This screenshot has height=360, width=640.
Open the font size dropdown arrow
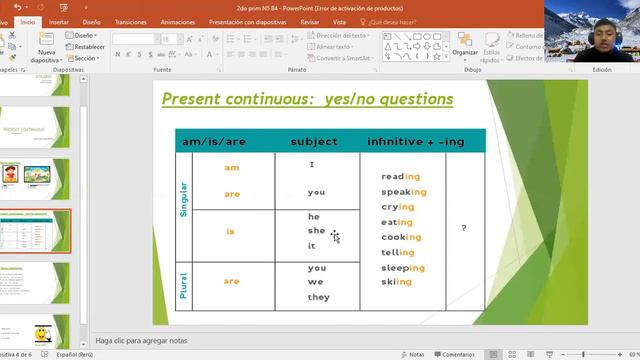click(x=180, y=39)
